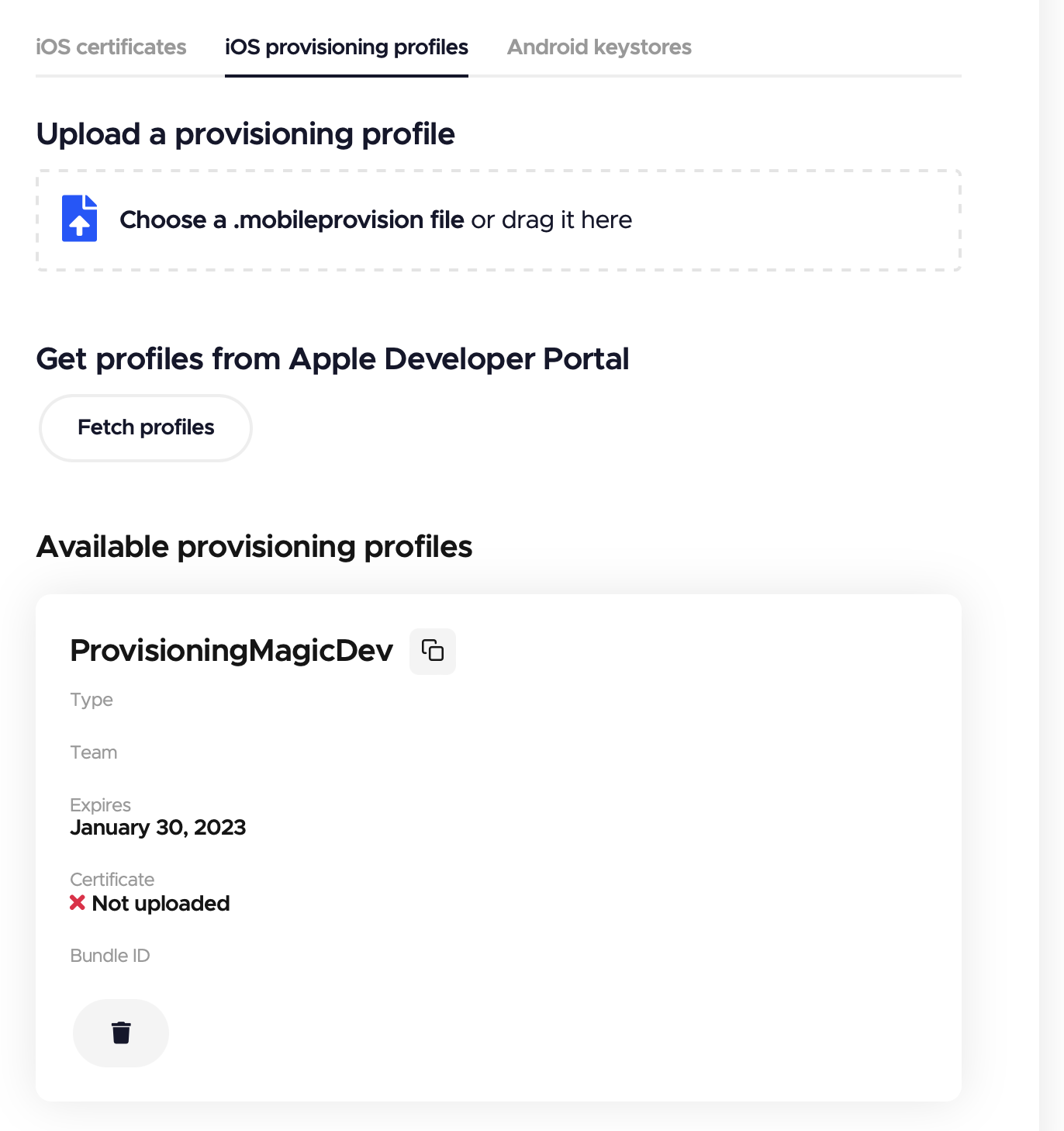Click the Team field label

pyautogui.click(x=94, y=752)
